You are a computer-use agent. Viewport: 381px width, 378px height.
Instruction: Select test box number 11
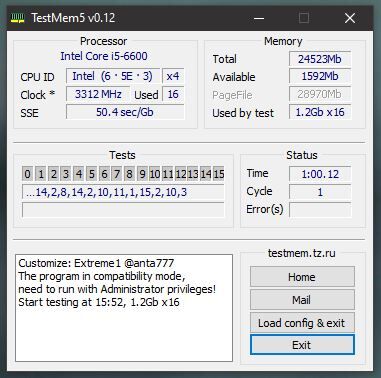(168, 174)
